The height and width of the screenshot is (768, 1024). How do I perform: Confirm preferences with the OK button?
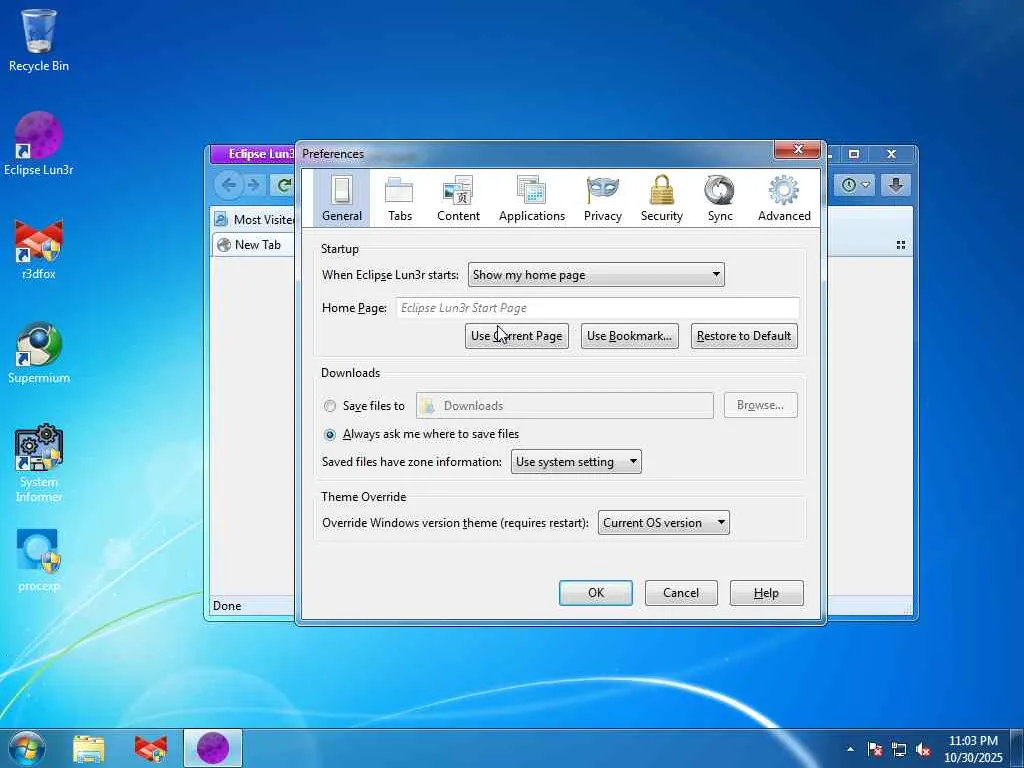coord(596,593)
